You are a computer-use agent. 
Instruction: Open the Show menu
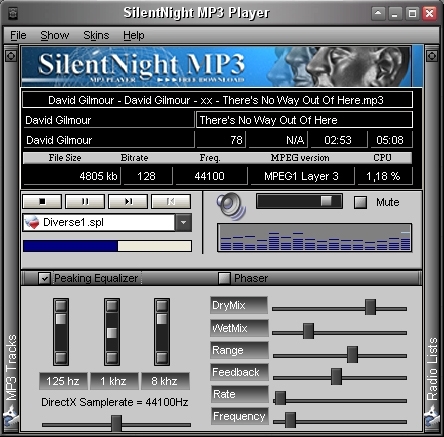click(55, 35)
